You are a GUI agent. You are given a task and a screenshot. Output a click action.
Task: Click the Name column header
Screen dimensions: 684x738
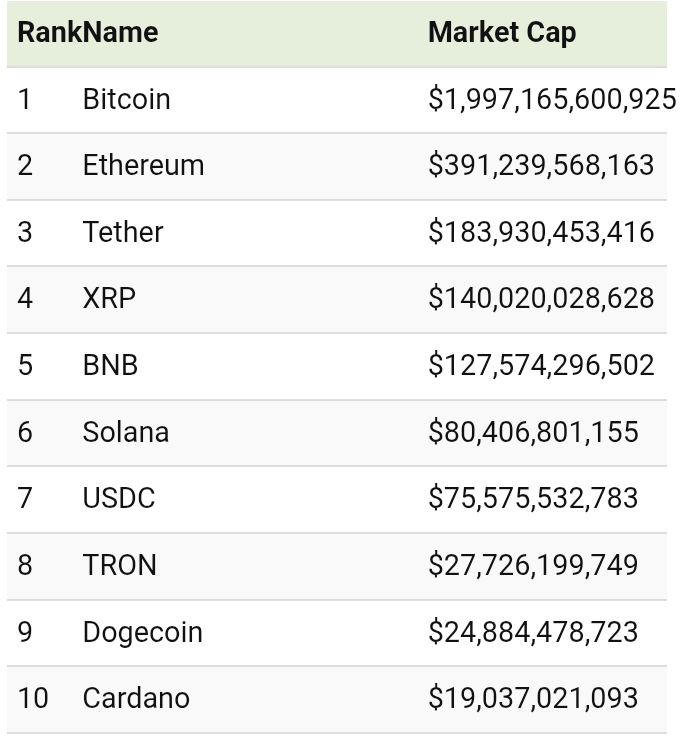(x=120, y=32)
